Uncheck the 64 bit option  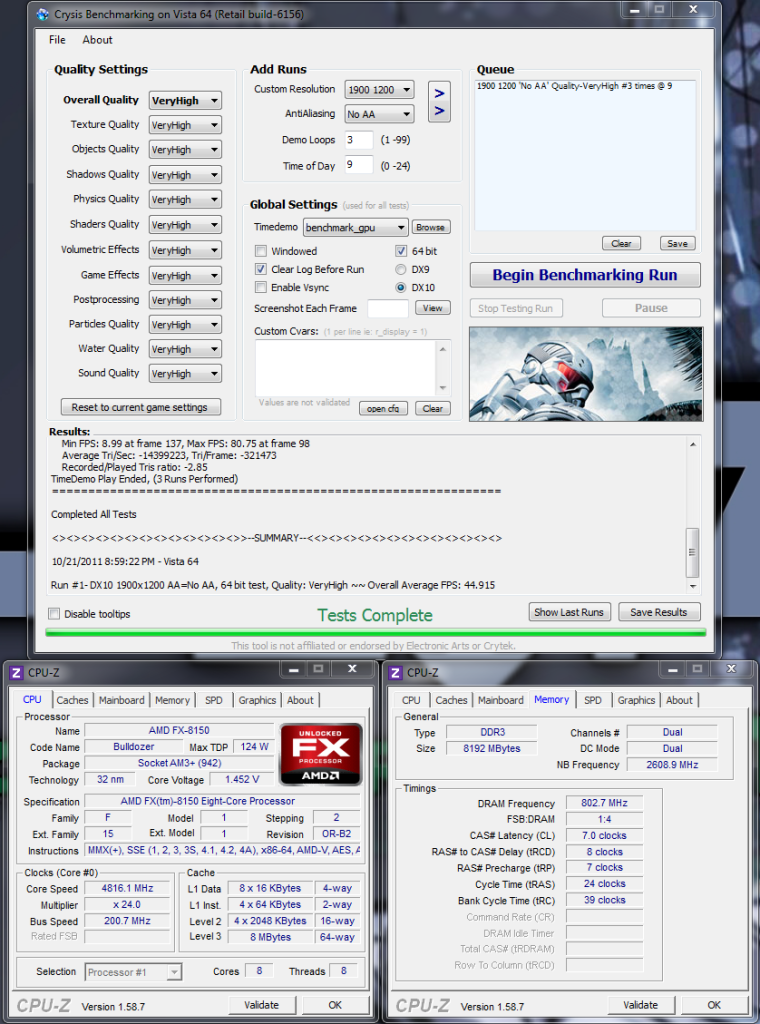(401, 251)
